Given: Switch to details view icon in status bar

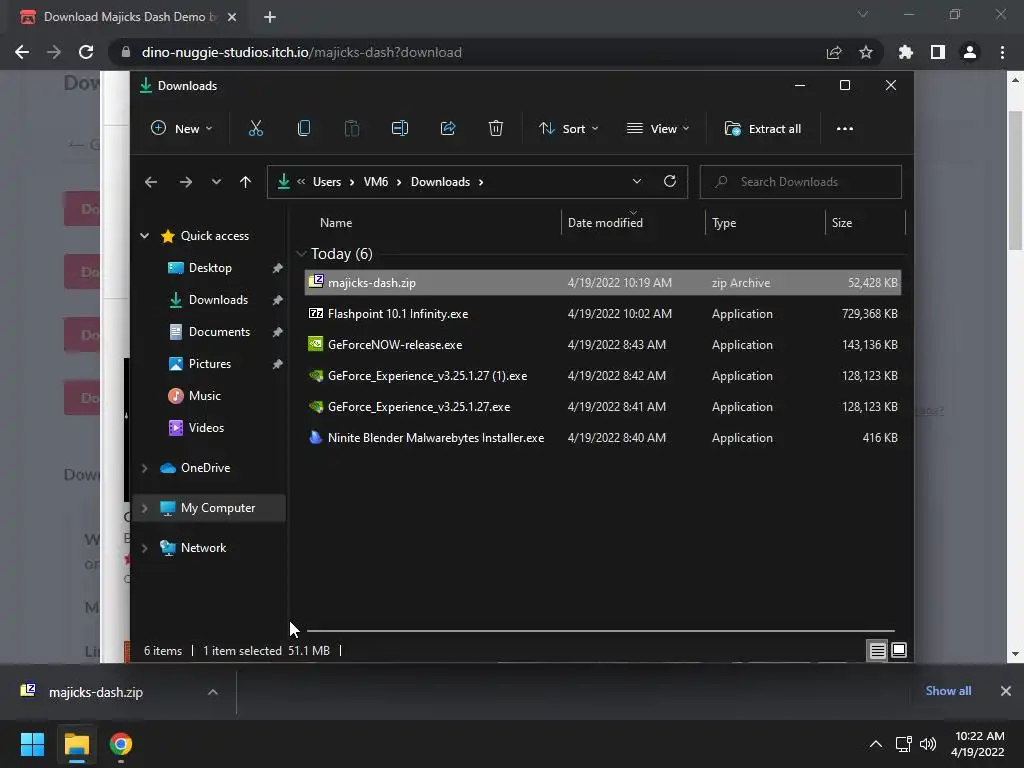Looking at the screenshot, I should [877, 650].
